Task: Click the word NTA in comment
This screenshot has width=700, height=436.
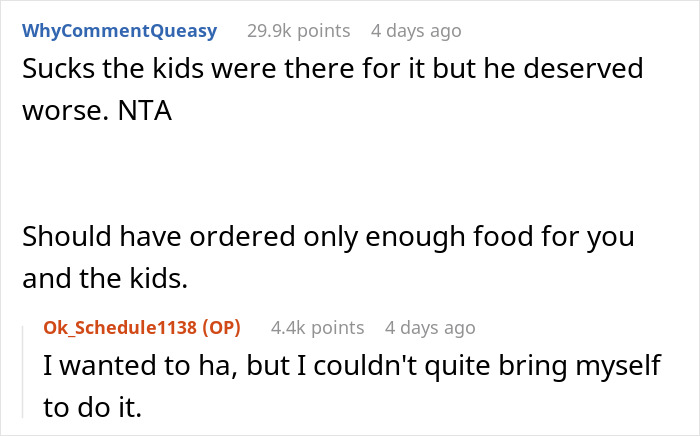Action: tap(145, 111)
